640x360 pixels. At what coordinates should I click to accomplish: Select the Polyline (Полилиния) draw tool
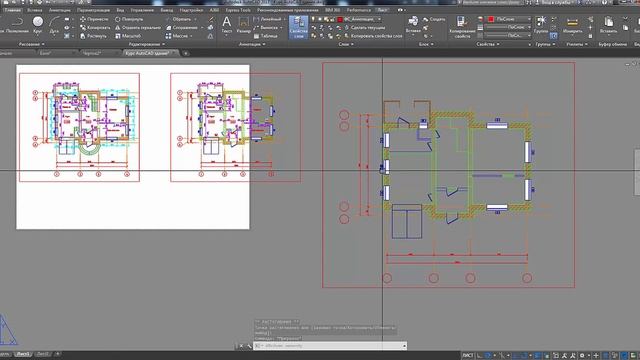click(16, 24)
